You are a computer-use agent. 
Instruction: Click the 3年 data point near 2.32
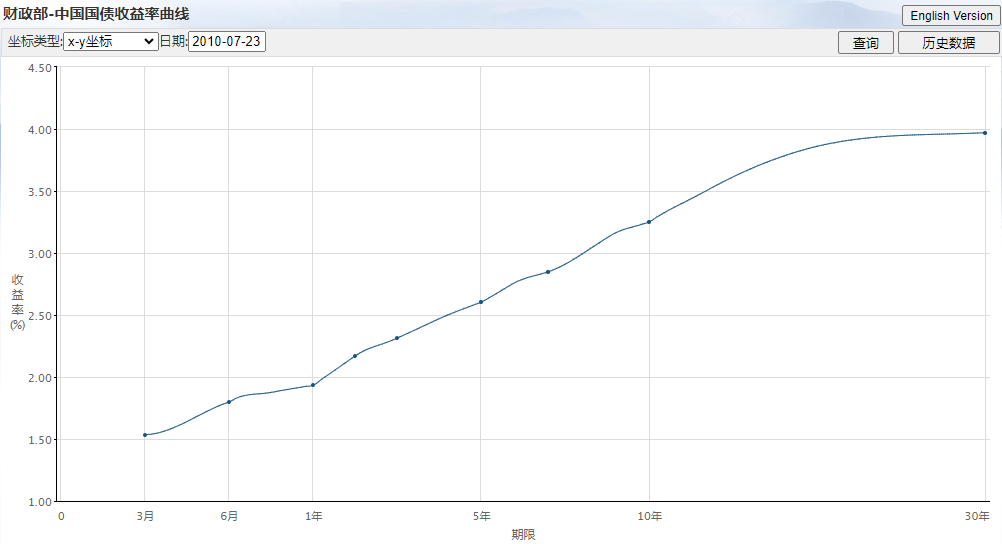[x=397, y=338]
